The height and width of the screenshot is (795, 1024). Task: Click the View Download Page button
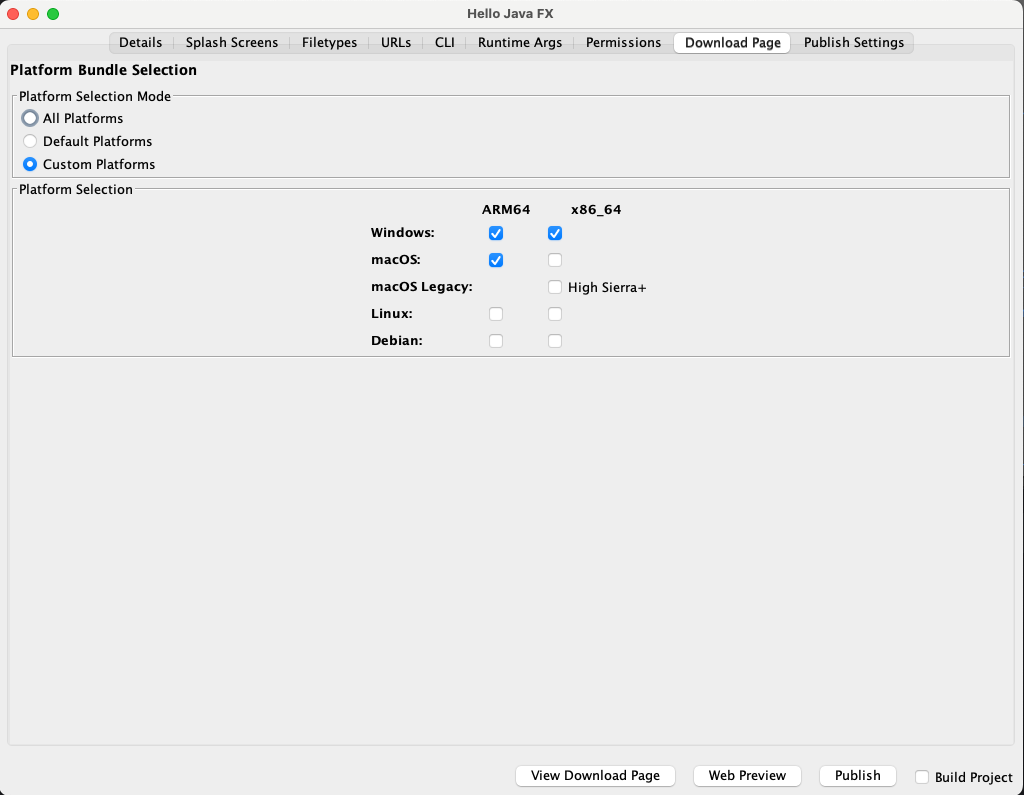[x=595, y=775]
